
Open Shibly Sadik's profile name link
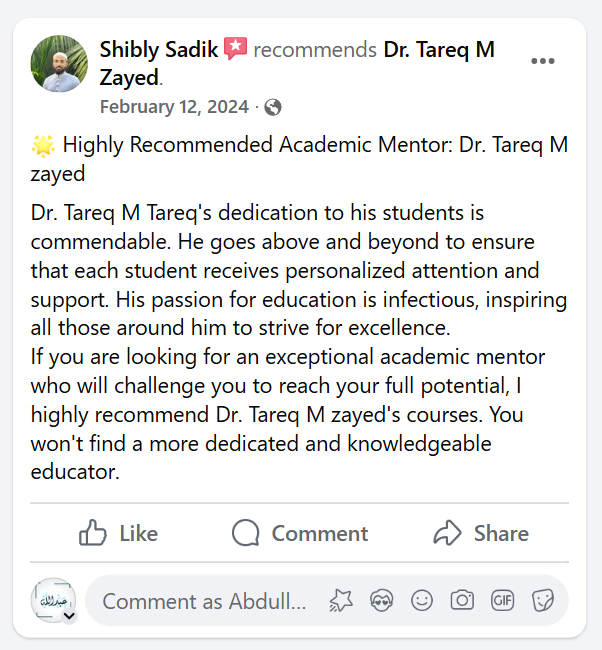coord(158,49)
